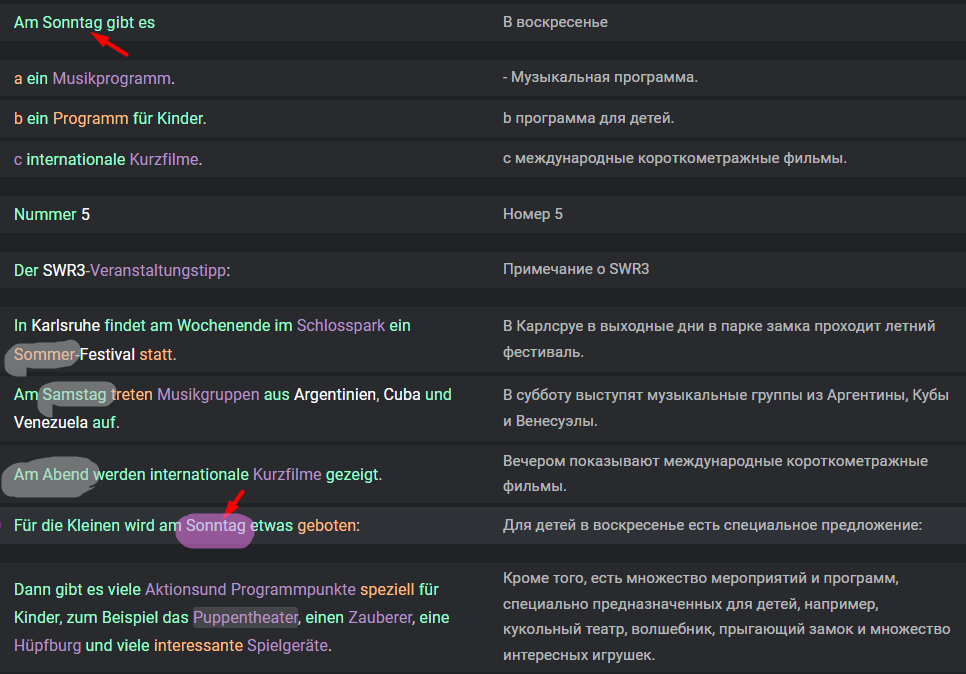Viewport: 966px width, 674px height.
Task: Click the translation '- Музыкальная программа.'
Action: coord(600,78)
